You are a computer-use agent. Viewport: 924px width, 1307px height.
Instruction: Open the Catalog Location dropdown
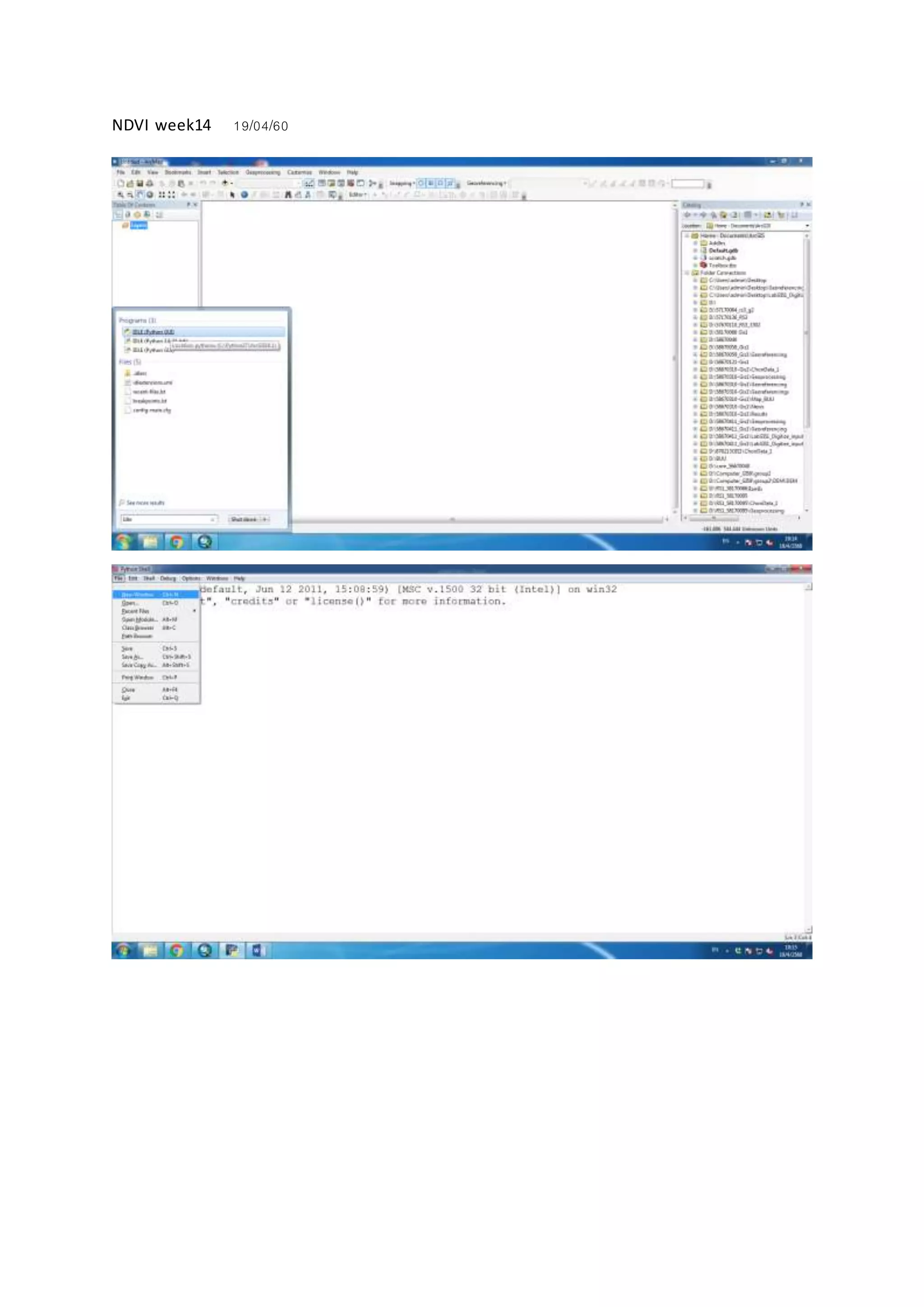807,226
